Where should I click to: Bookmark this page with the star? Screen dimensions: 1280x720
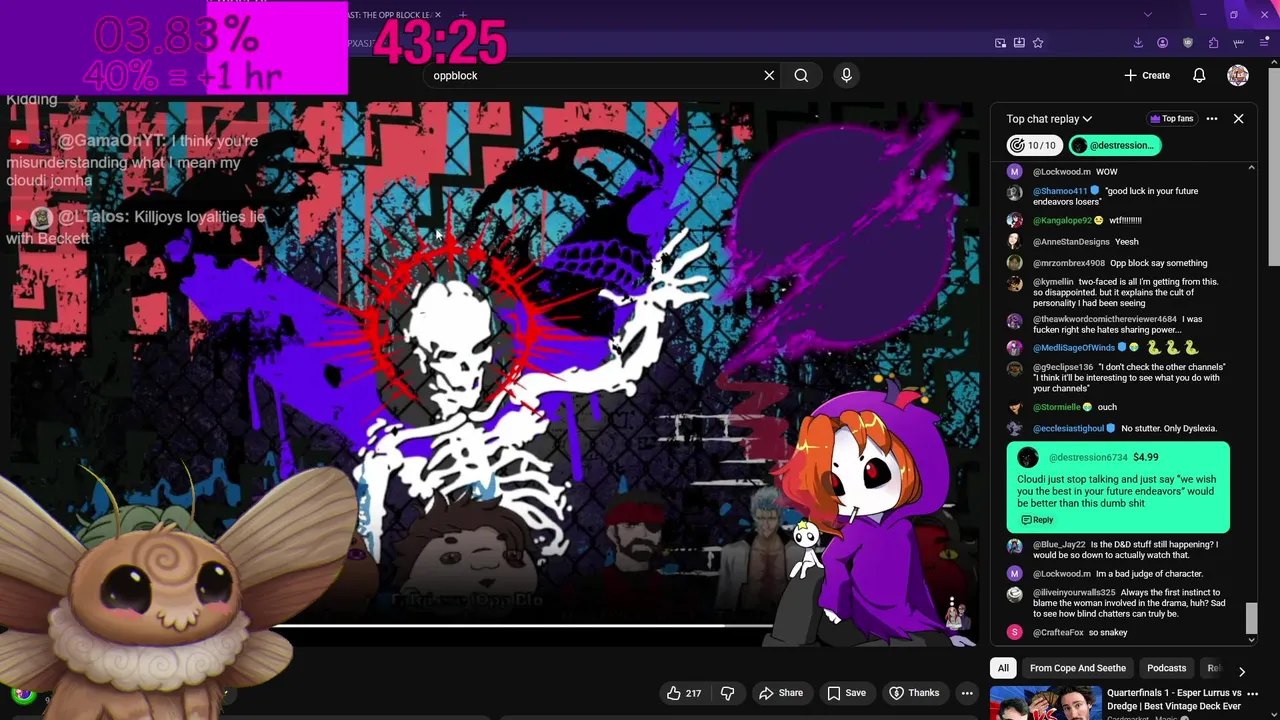click(x=1038, y=43)
